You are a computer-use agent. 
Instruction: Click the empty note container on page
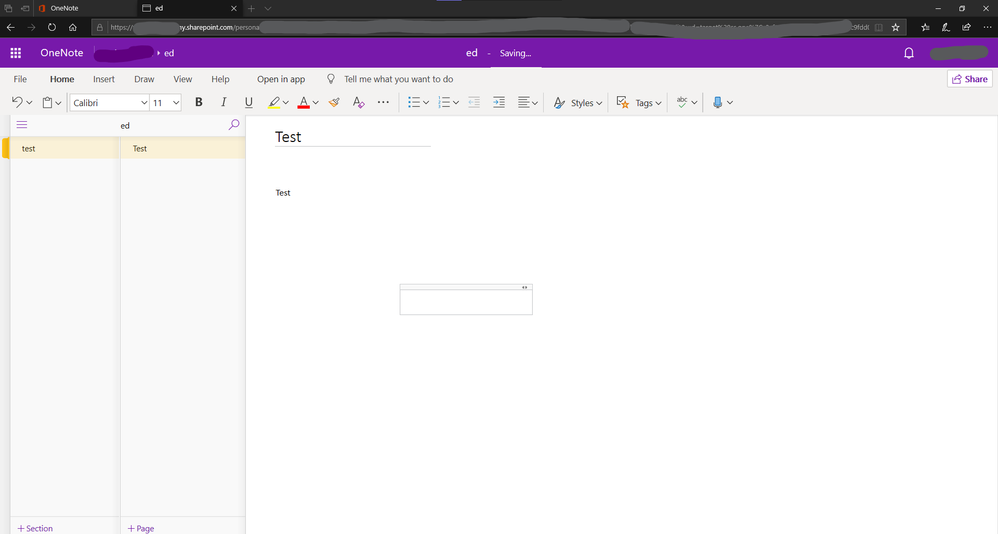(466, 300)
